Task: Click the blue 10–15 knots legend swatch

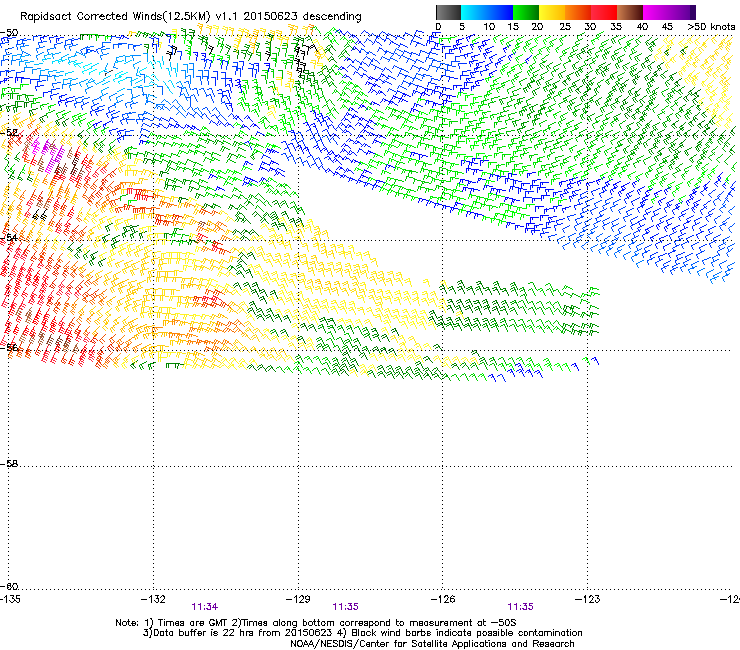Action: pos(500,12)
